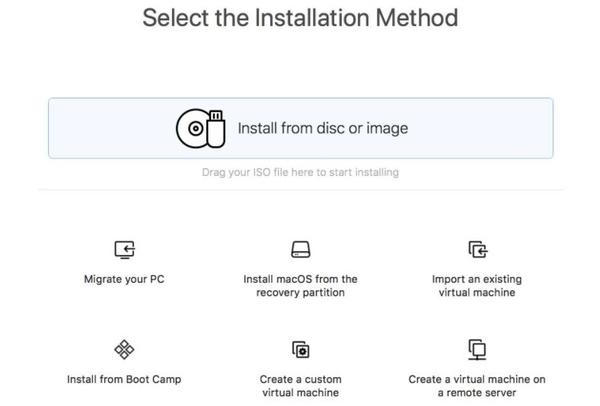
Task: Choose Install macOS from the recovery partition
Action: coord(300,286)
